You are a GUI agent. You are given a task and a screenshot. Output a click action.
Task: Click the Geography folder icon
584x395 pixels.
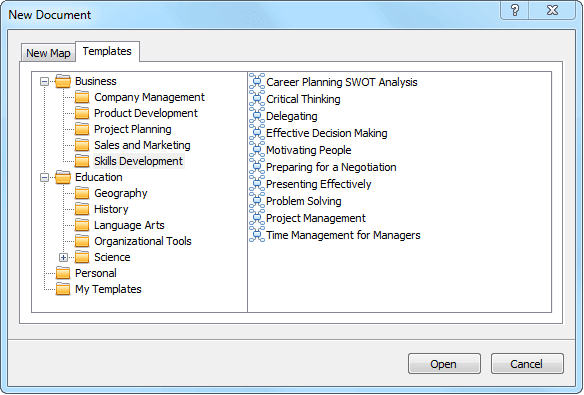(x=82, y=193)
